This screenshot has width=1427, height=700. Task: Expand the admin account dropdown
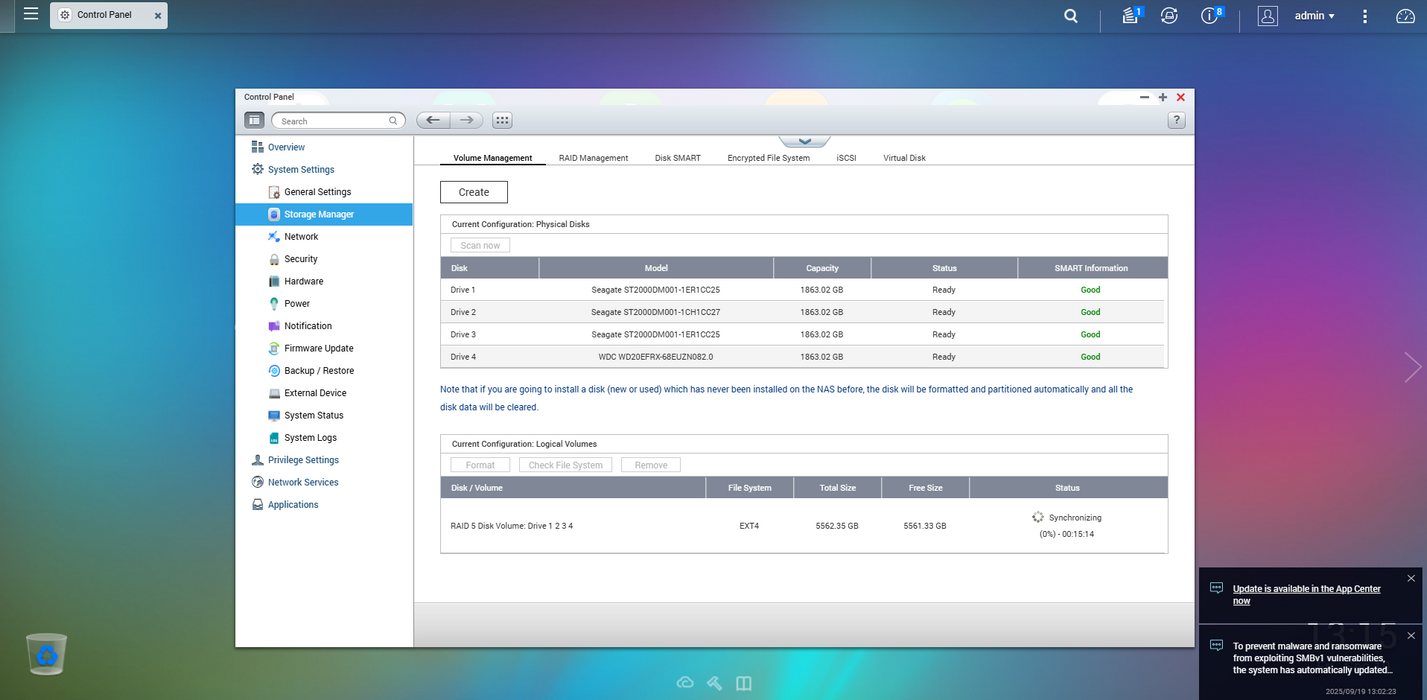coord(1314,16)
